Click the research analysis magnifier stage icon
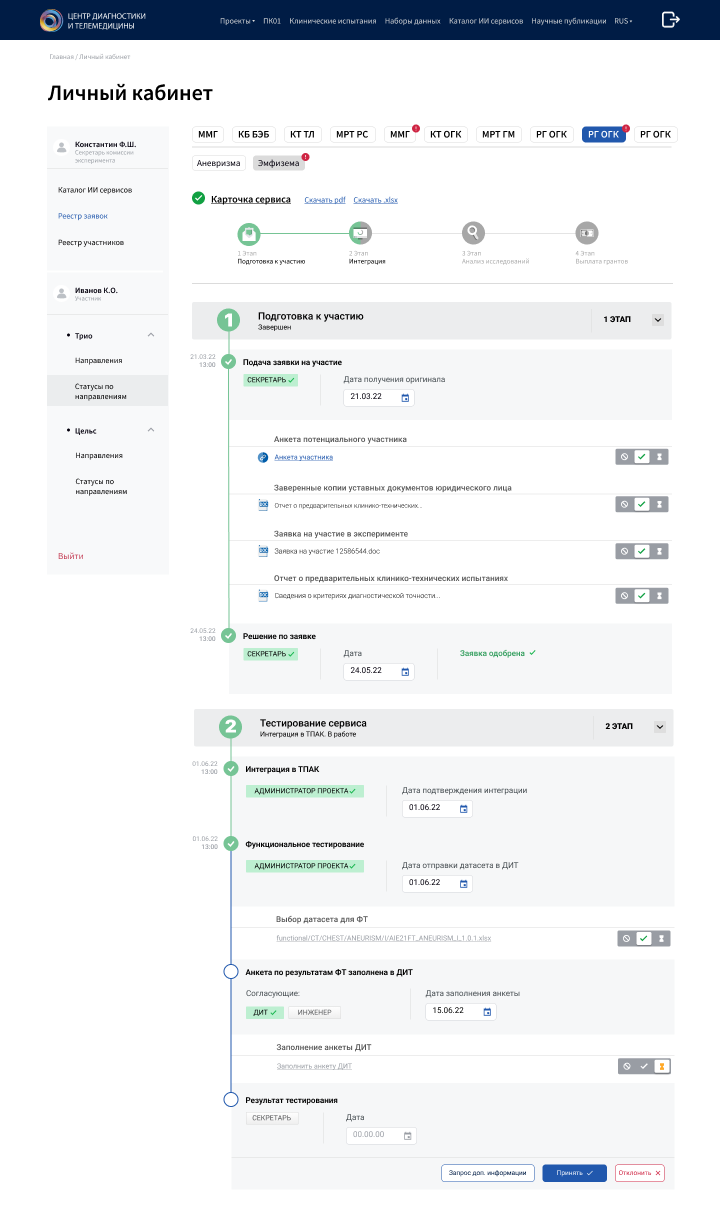Viewport: 720px width, 1215px height. tap(473, 234)
